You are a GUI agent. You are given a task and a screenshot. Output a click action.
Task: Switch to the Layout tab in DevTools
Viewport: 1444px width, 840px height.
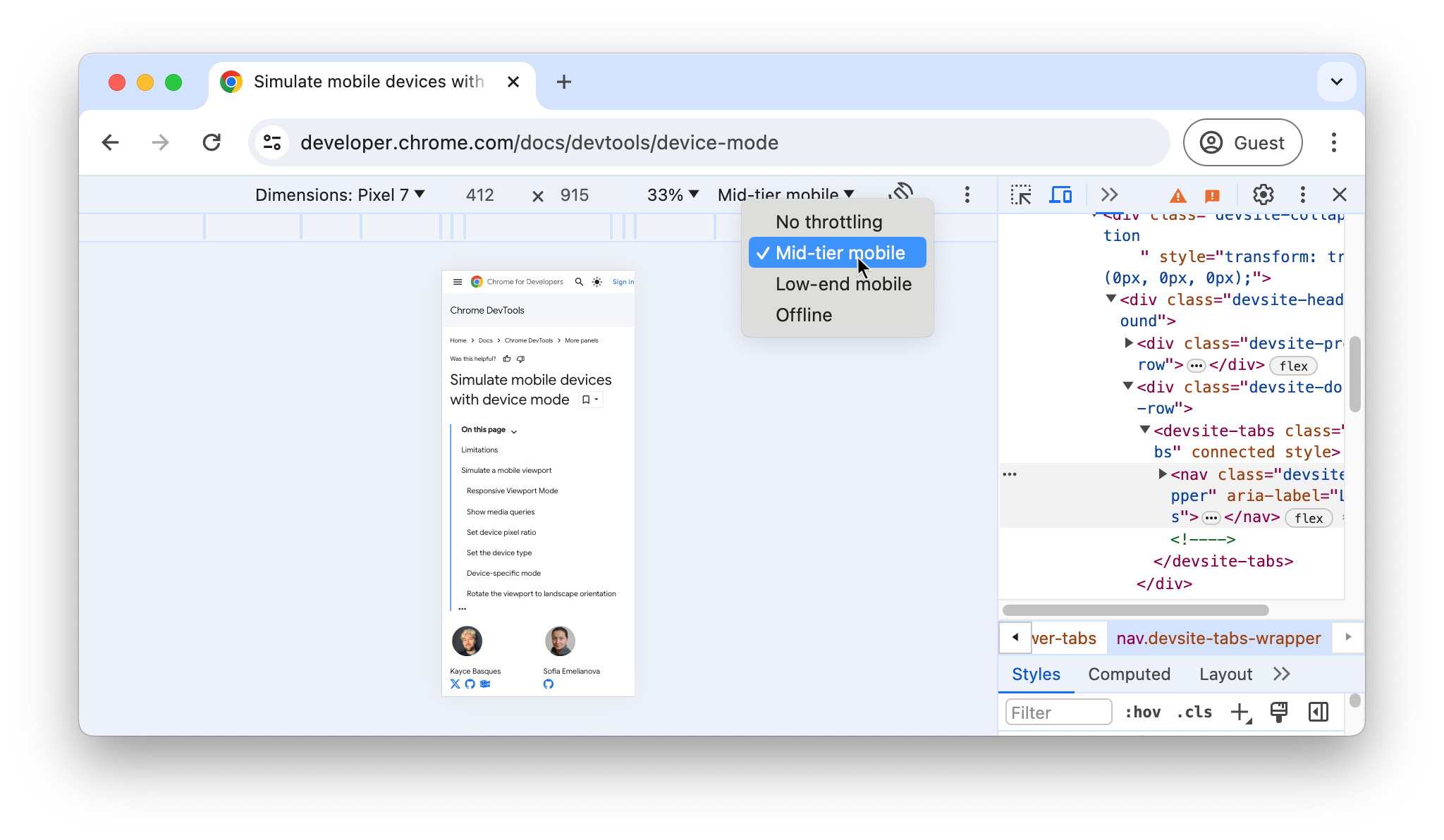1225,674
